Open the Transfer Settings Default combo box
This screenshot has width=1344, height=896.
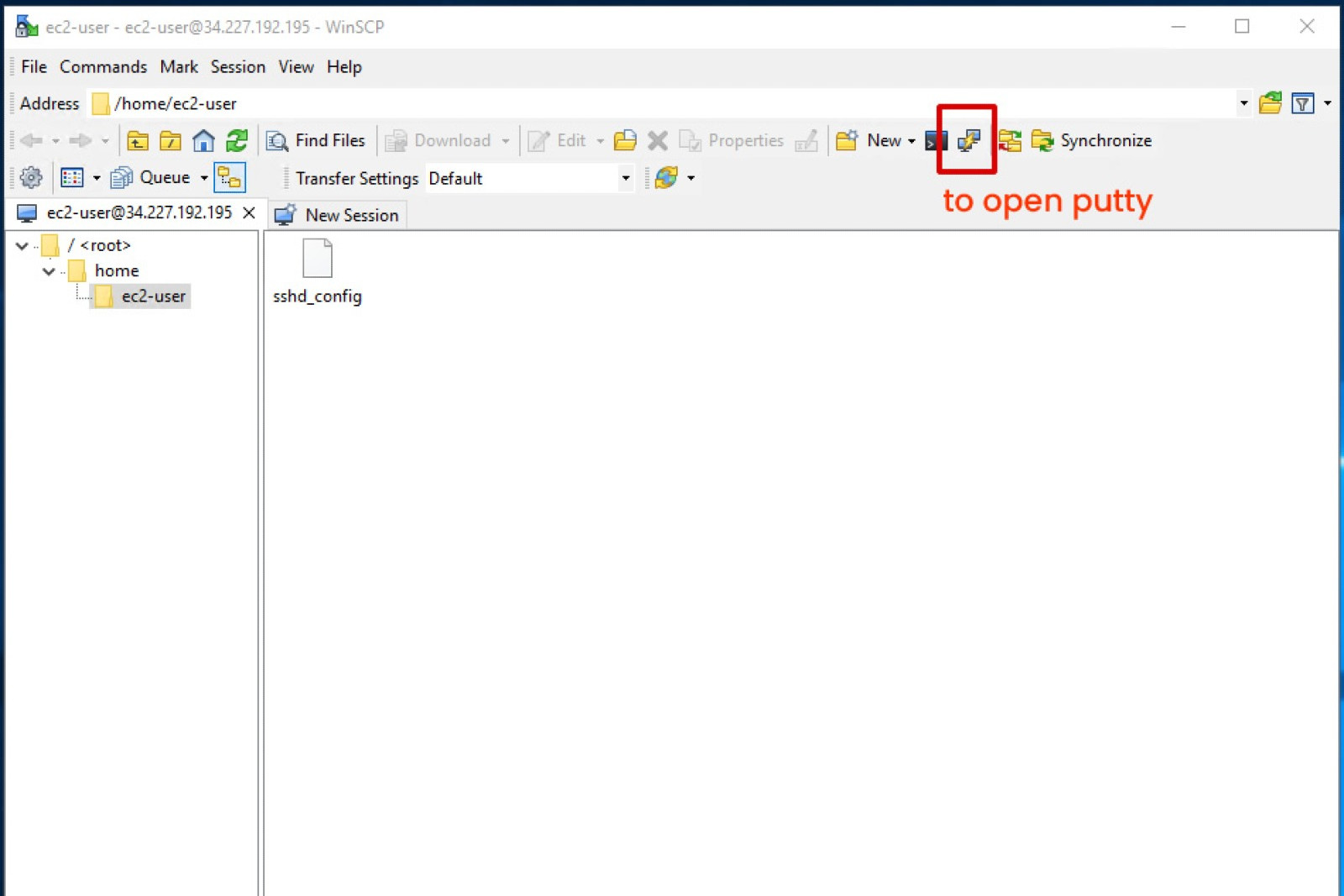click(x=529, y=178)
